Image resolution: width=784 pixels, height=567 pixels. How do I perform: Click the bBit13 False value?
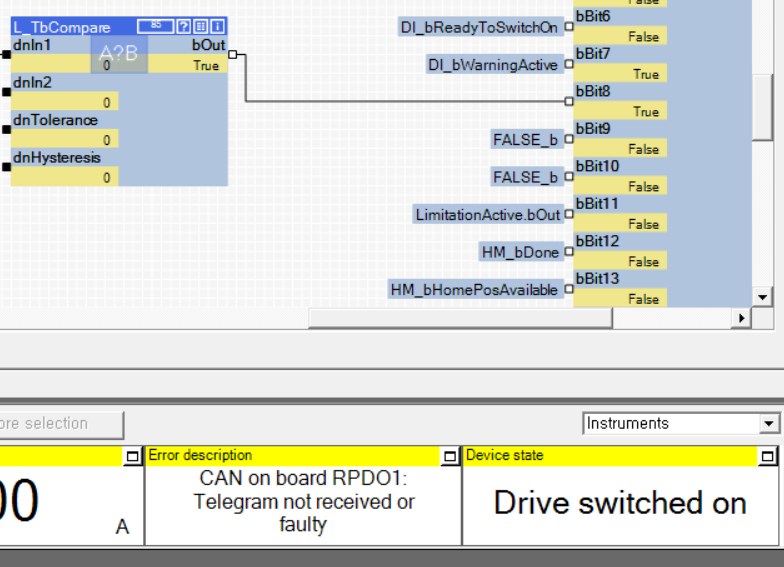point(620,298)
